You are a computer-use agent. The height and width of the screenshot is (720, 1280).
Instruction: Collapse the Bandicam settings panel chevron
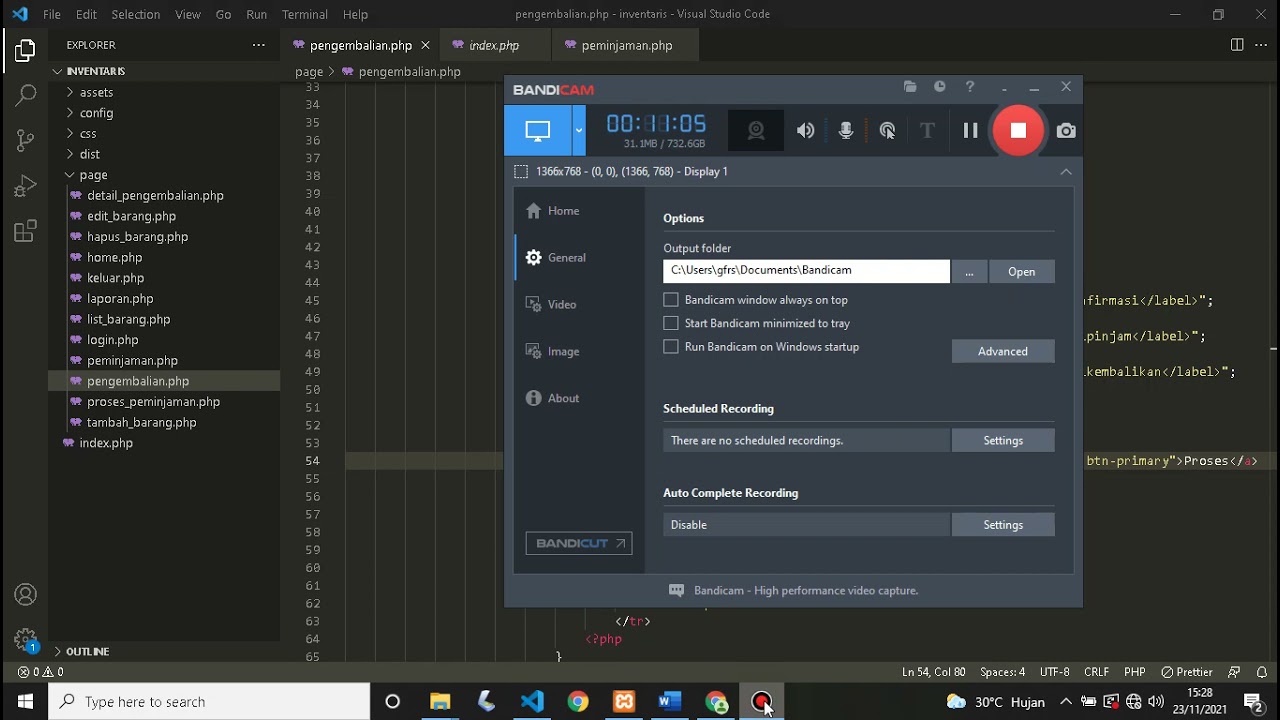1066,172
